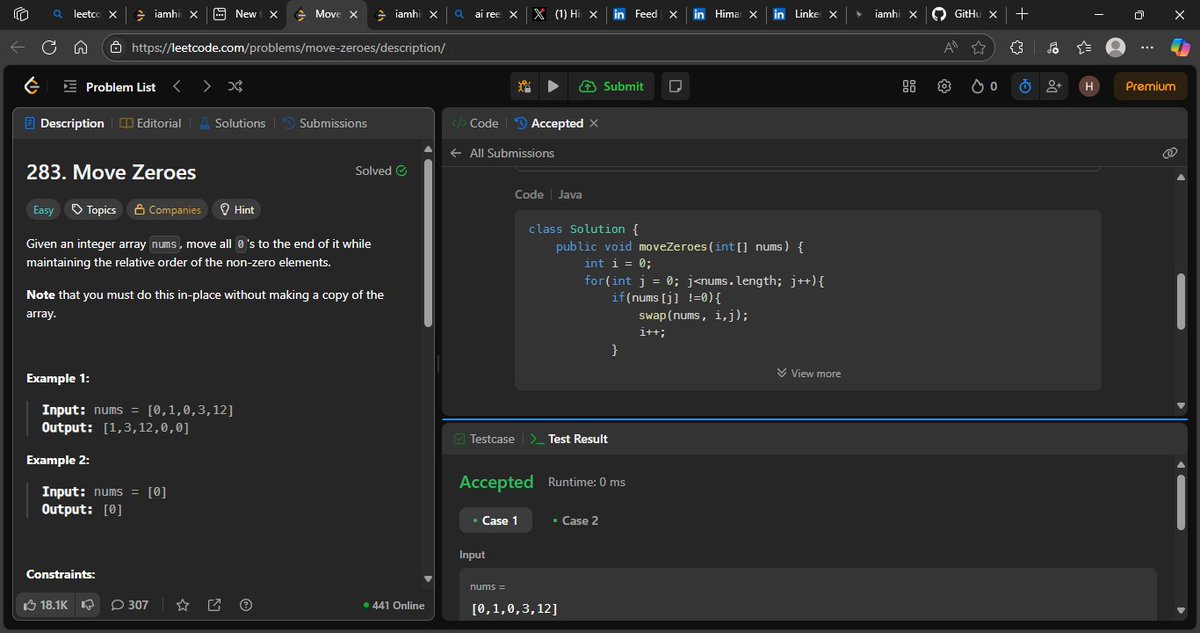Image resolution: width=1200 pixels, height=633 pixels.
Task: Click the Solved status label
Action: (381, 171)
